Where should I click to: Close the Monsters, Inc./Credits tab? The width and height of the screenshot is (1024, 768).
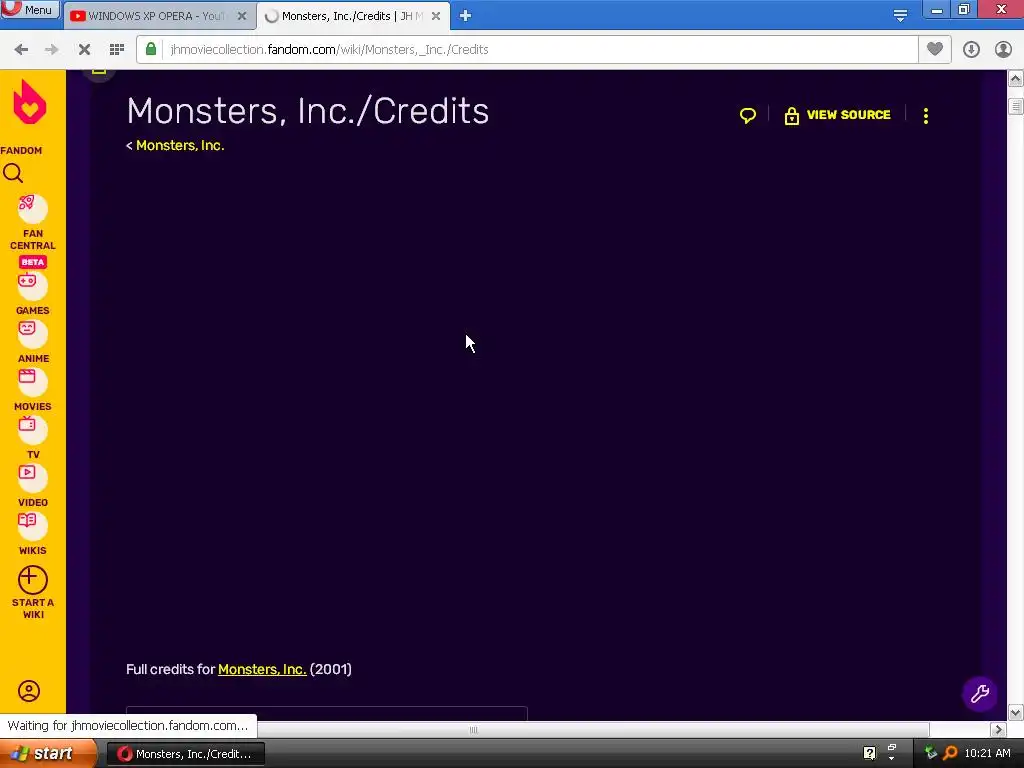[436, 16]
